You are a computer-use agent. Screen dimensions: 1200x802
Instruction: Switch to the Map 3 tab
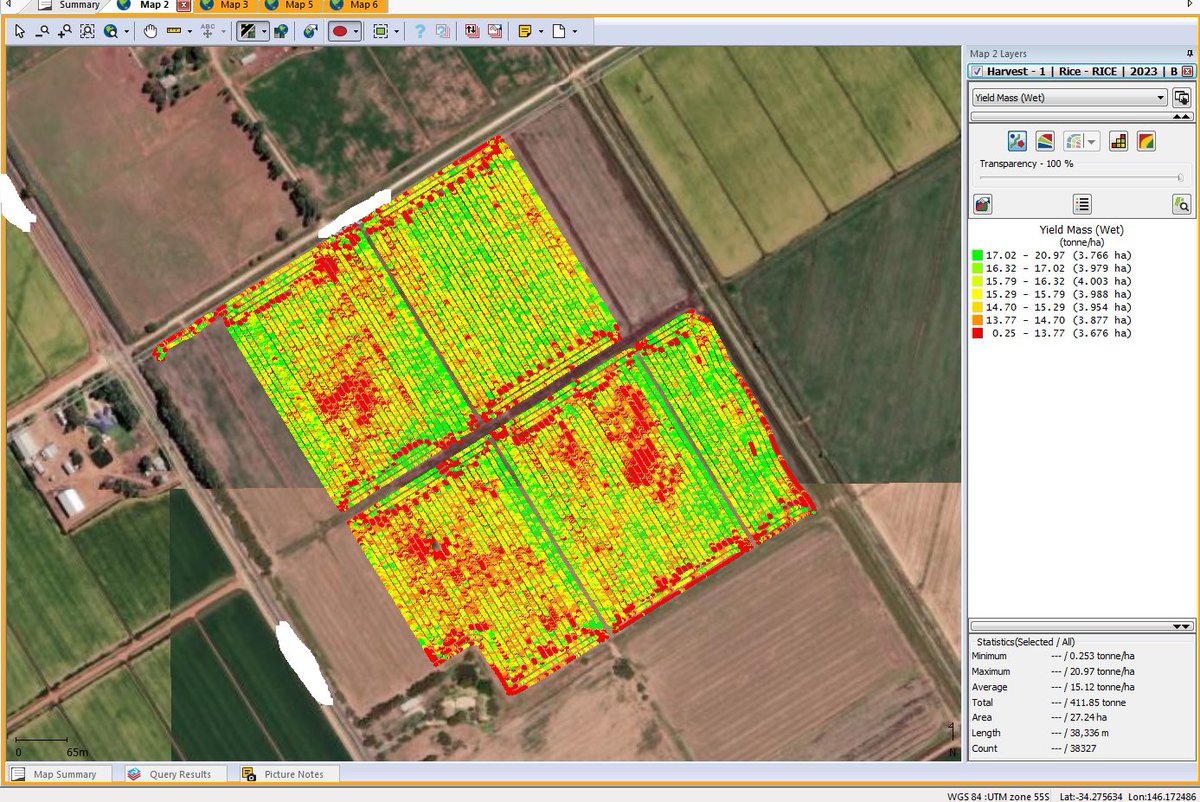233,5
